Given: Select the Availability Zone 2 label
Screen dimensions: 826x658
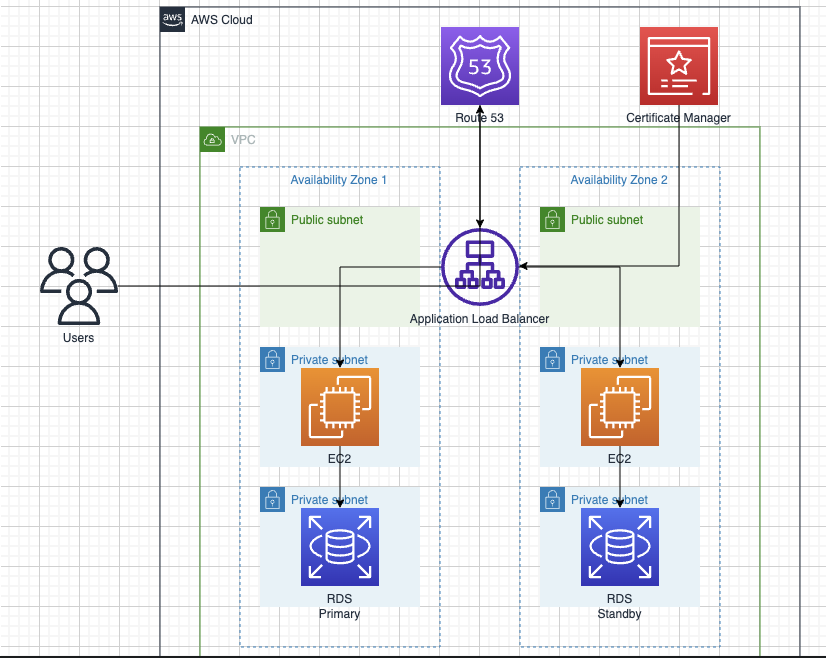Looking at the screenshot, I should coord(619,180).
